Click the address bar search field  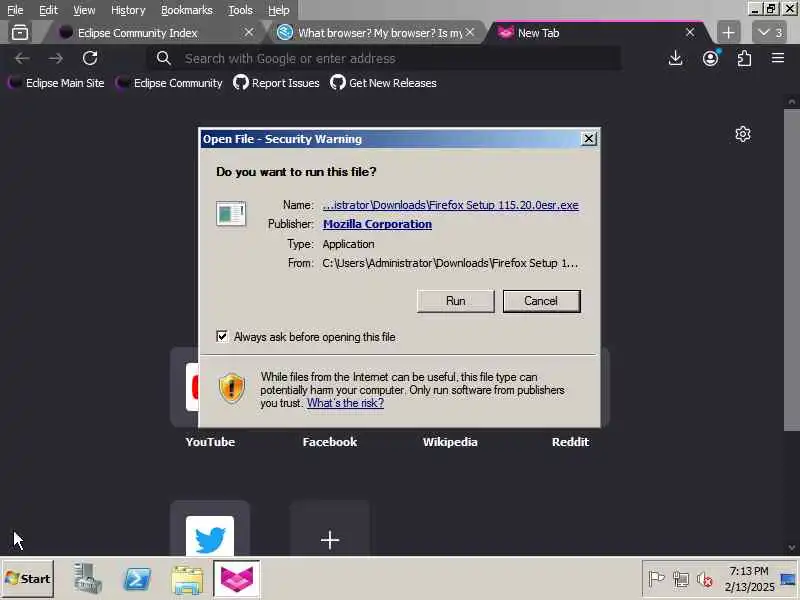[385, 58]
